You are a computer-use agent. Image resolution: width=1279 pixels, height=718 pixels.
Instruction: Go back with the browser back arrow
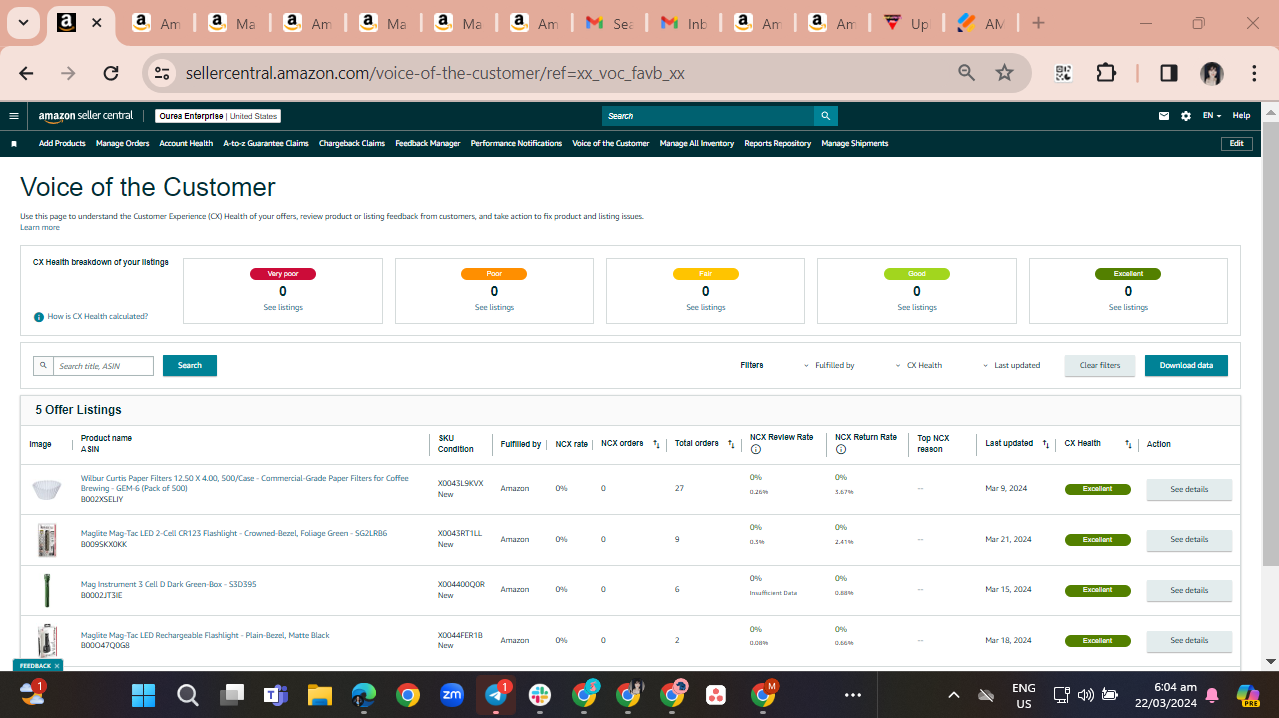pos(26,73)
